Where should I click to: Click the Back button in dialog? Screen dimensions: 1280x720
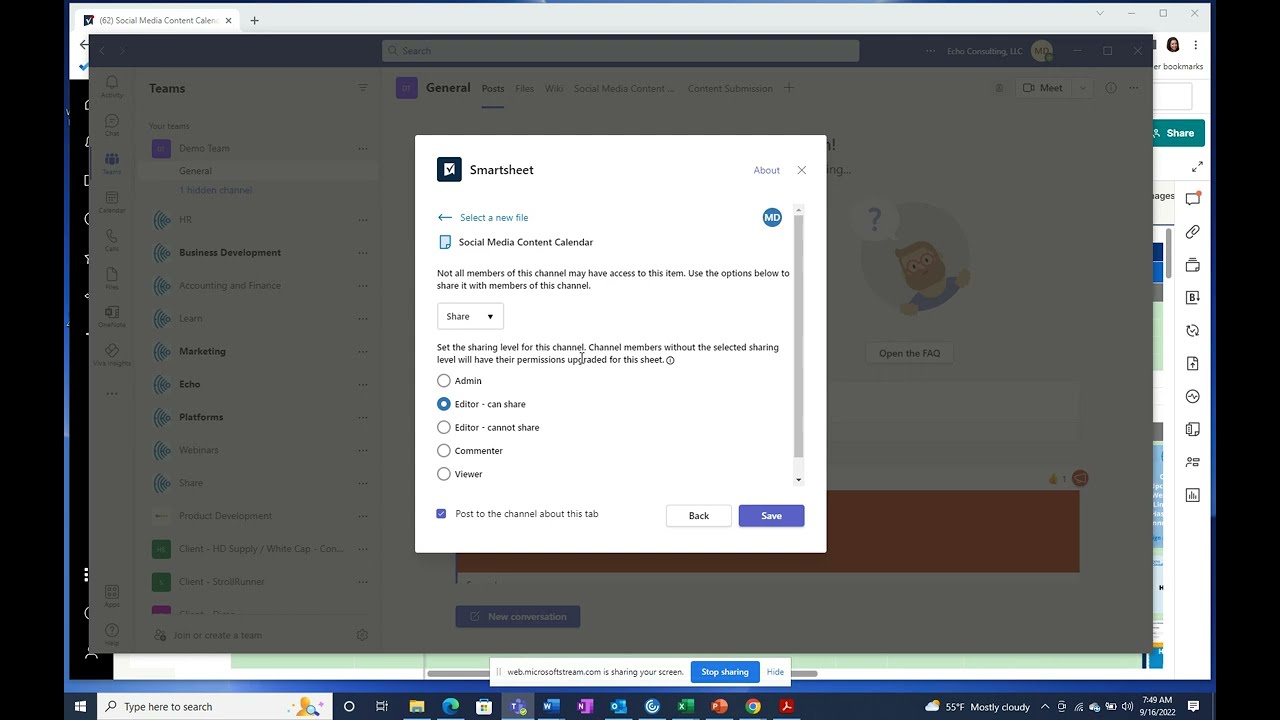tap(699, 516)
